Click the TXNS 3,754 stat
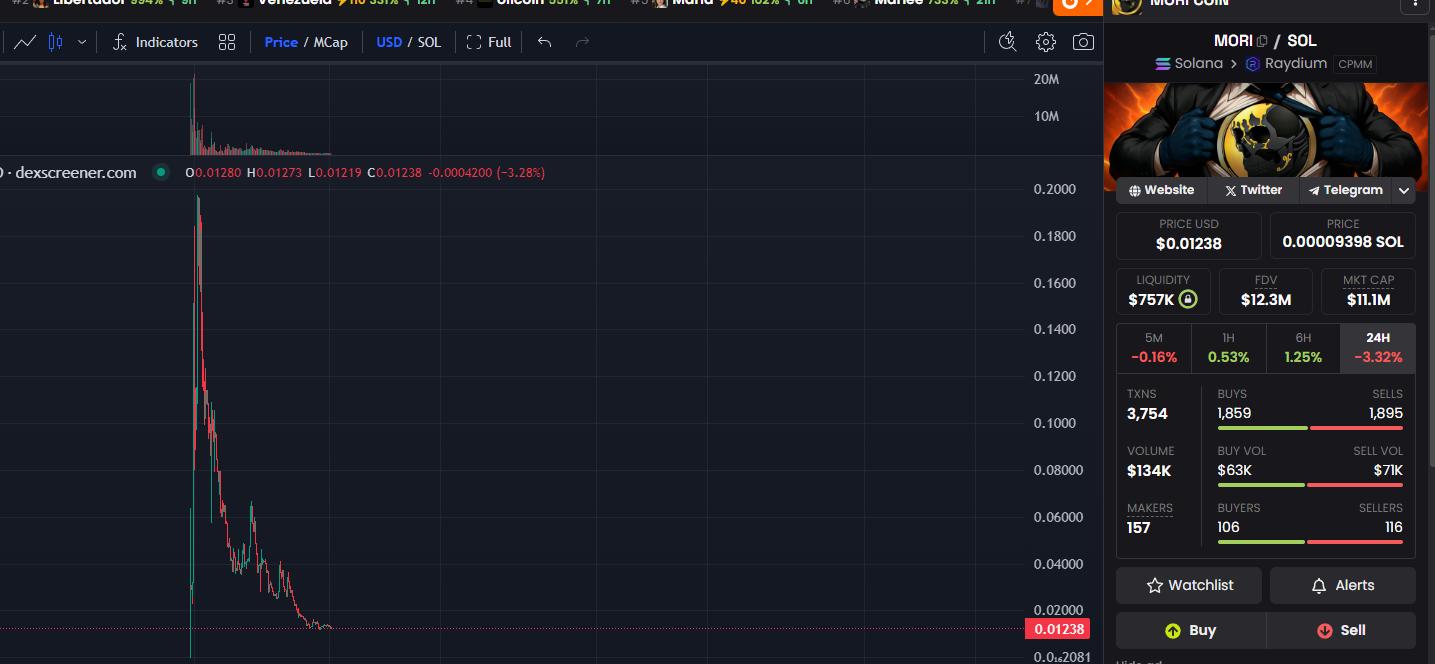The image size is (1435, 664). 1147,404
